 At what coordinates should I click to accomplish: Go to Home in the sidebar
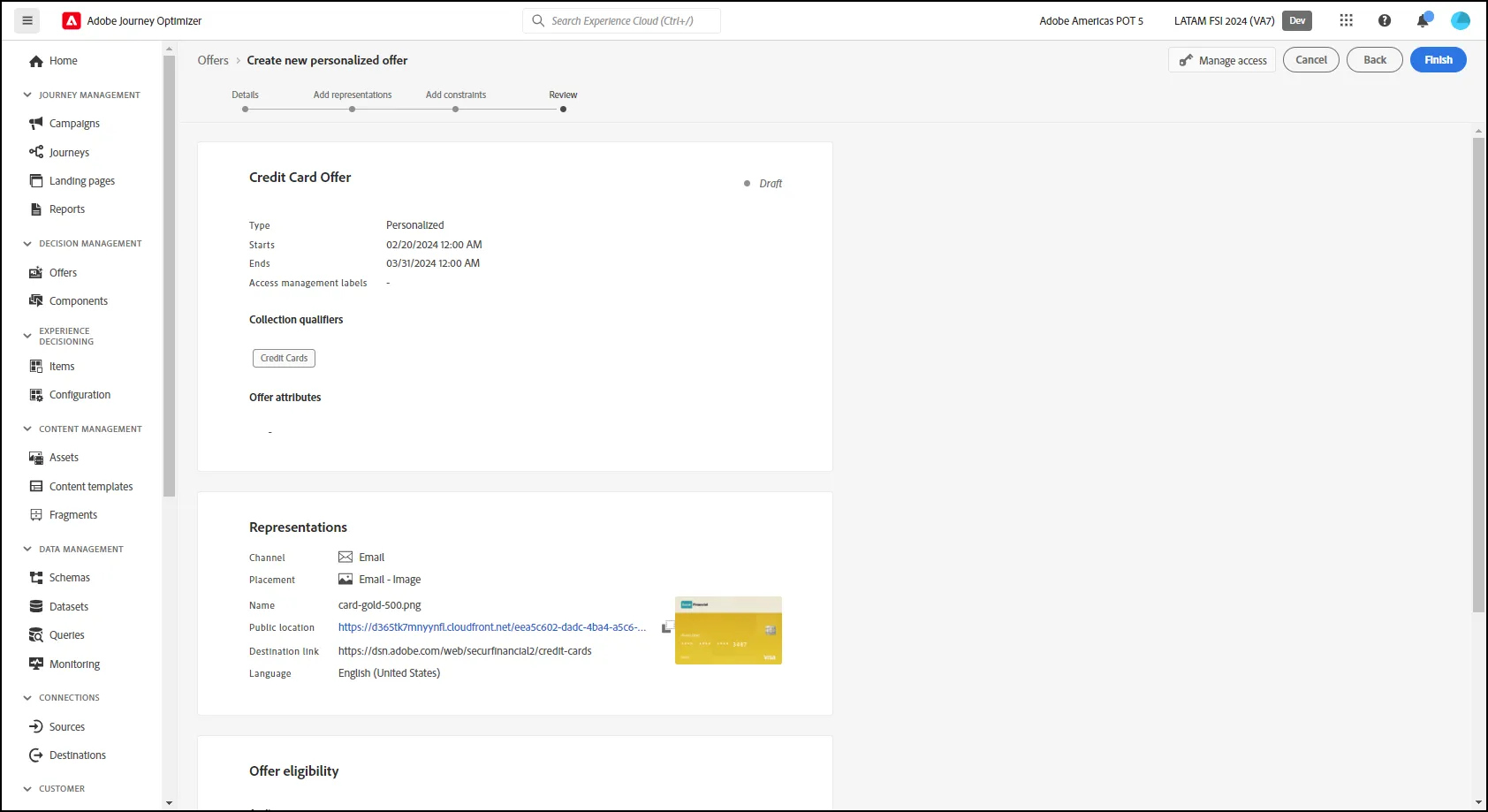53,61
